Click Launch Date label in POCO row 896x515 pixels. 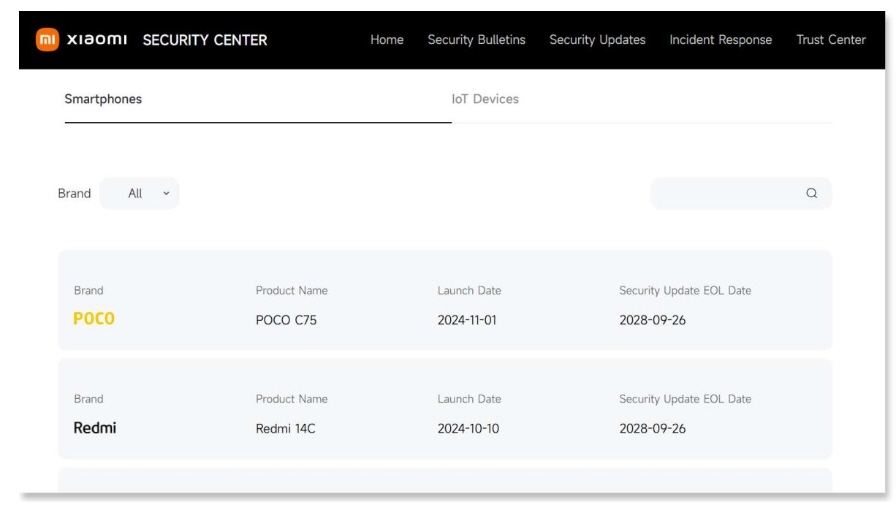tap(469, 290)
